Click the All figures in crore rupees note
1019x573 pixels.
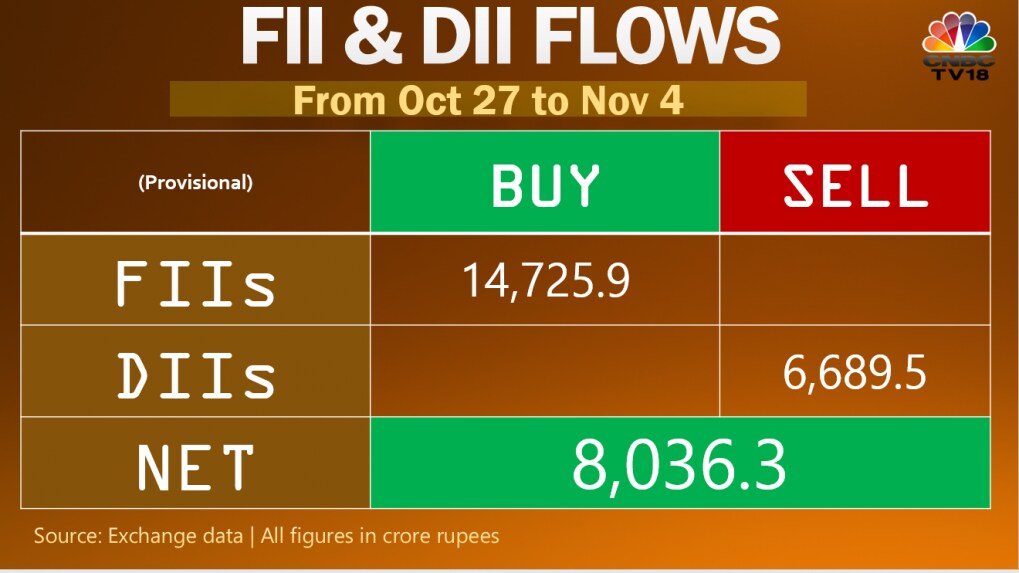point(380,536)
